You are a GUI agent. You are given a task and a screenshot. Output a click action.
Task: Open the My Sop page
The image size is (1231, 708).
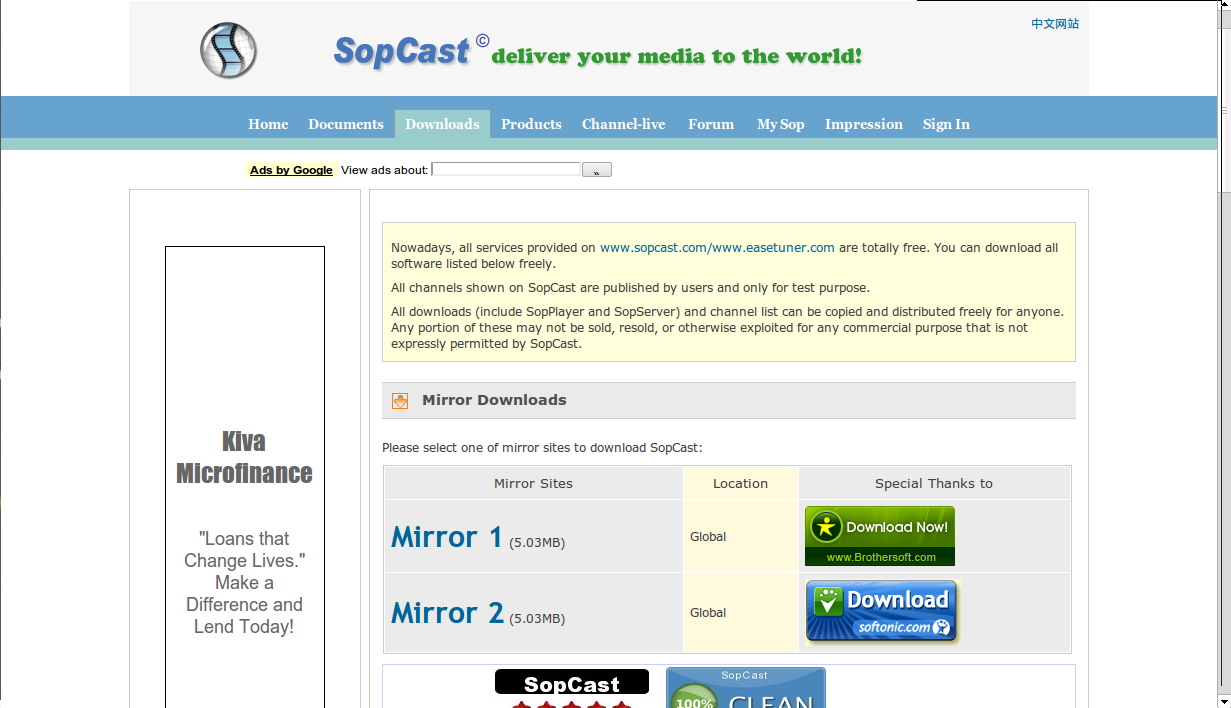pyautogui.click(x=781, y=124)
